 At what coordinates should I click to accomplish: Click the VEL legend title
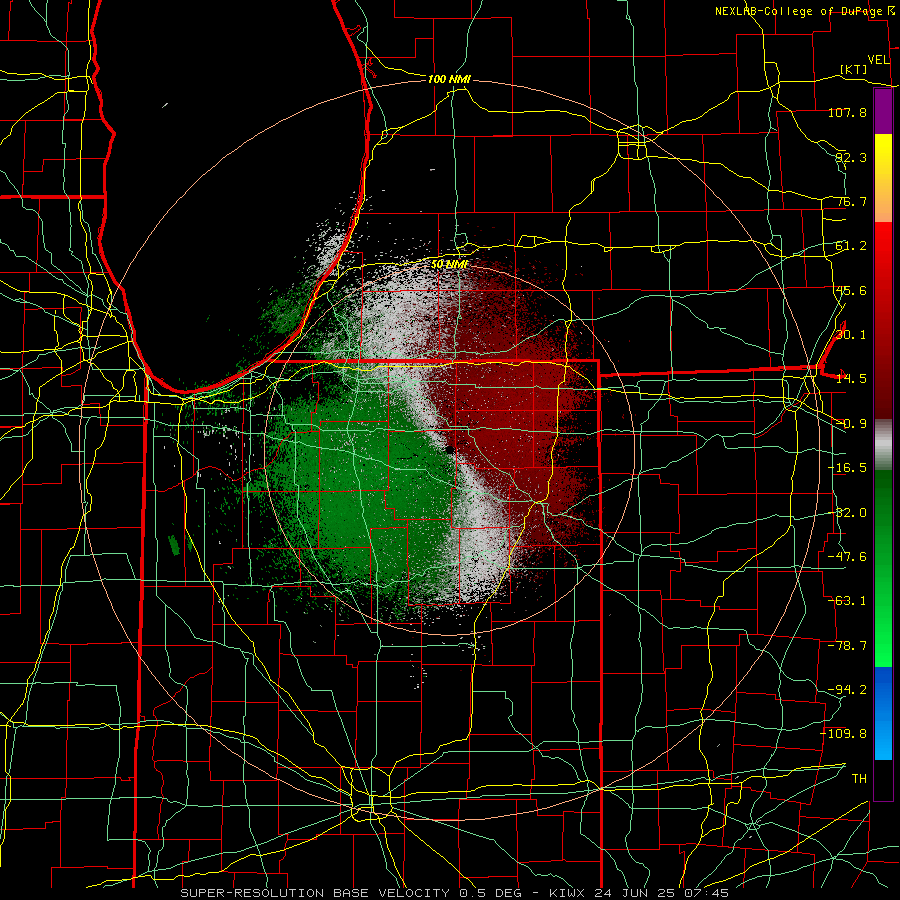tap(878, 60)
